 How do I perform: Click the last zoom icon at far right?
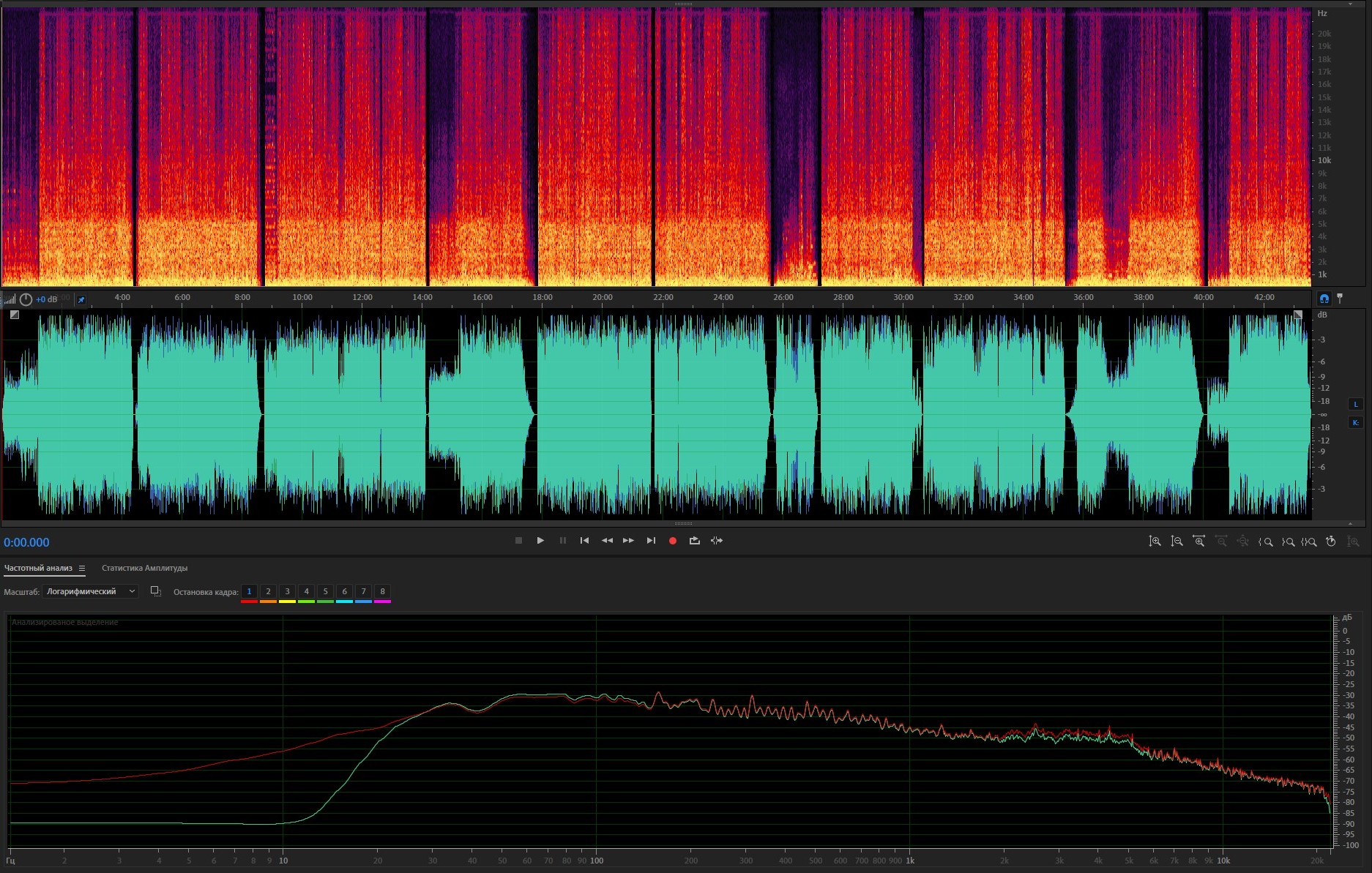1353,542
